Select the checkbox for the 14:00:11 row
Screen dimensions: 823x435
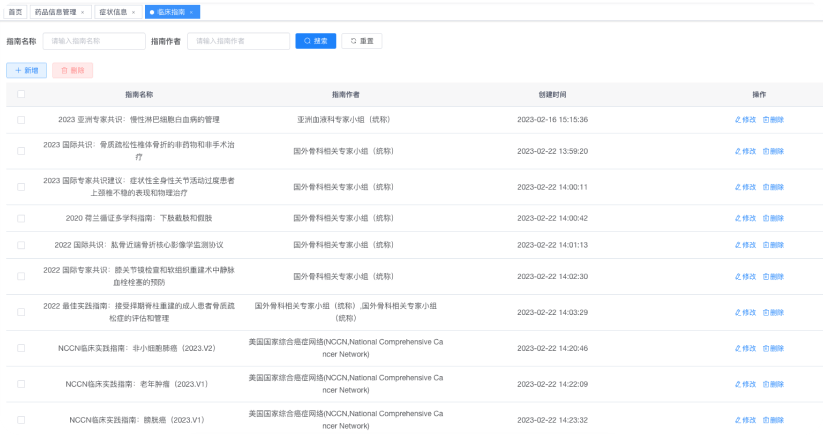(x=21, y=187)
